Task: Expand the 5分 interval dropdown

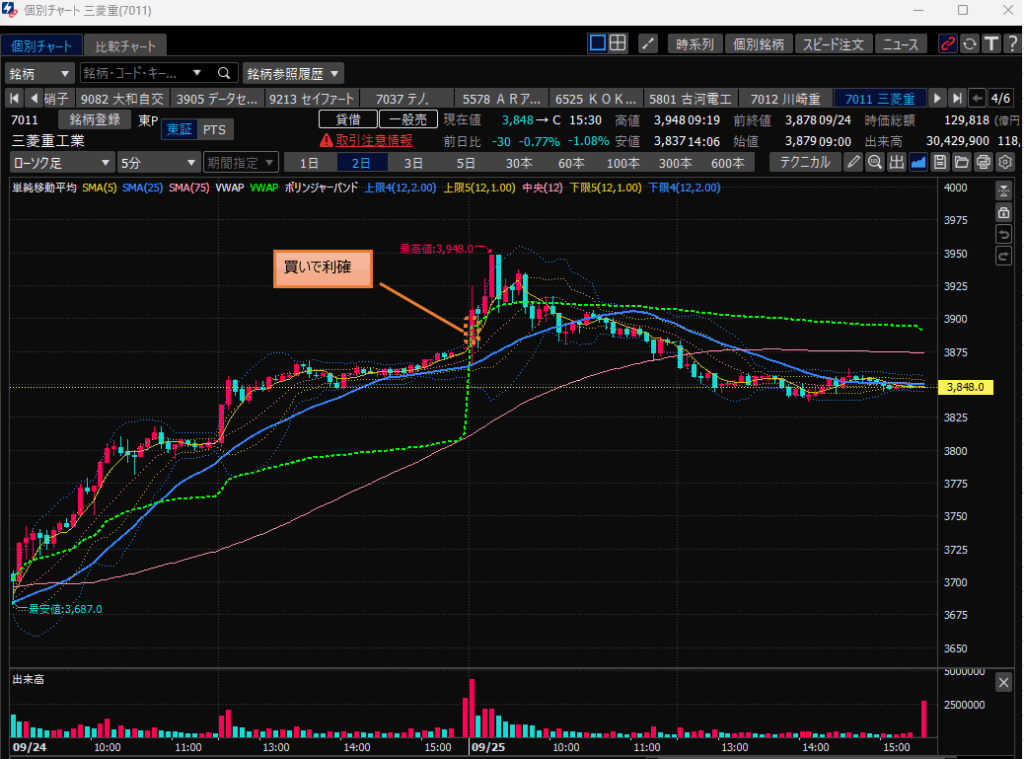Action: pos(158,163)
